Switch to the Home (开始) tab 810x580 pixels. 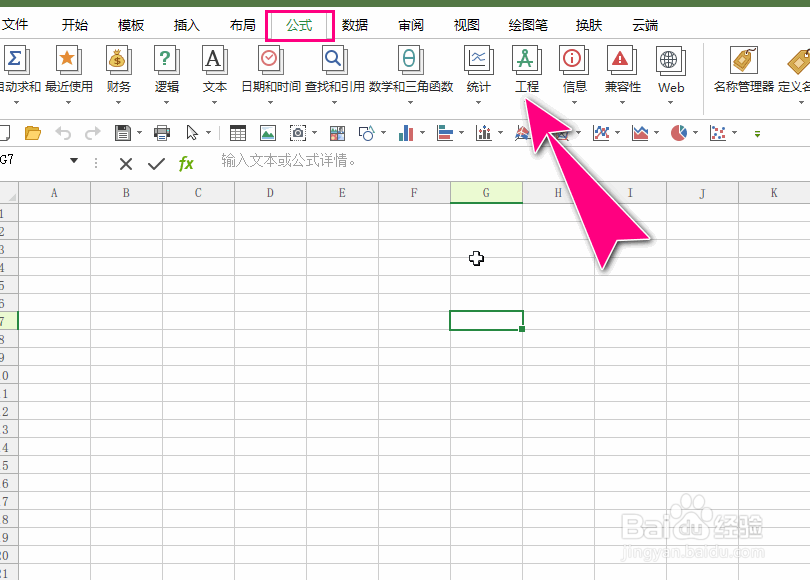tap(74, 25)
